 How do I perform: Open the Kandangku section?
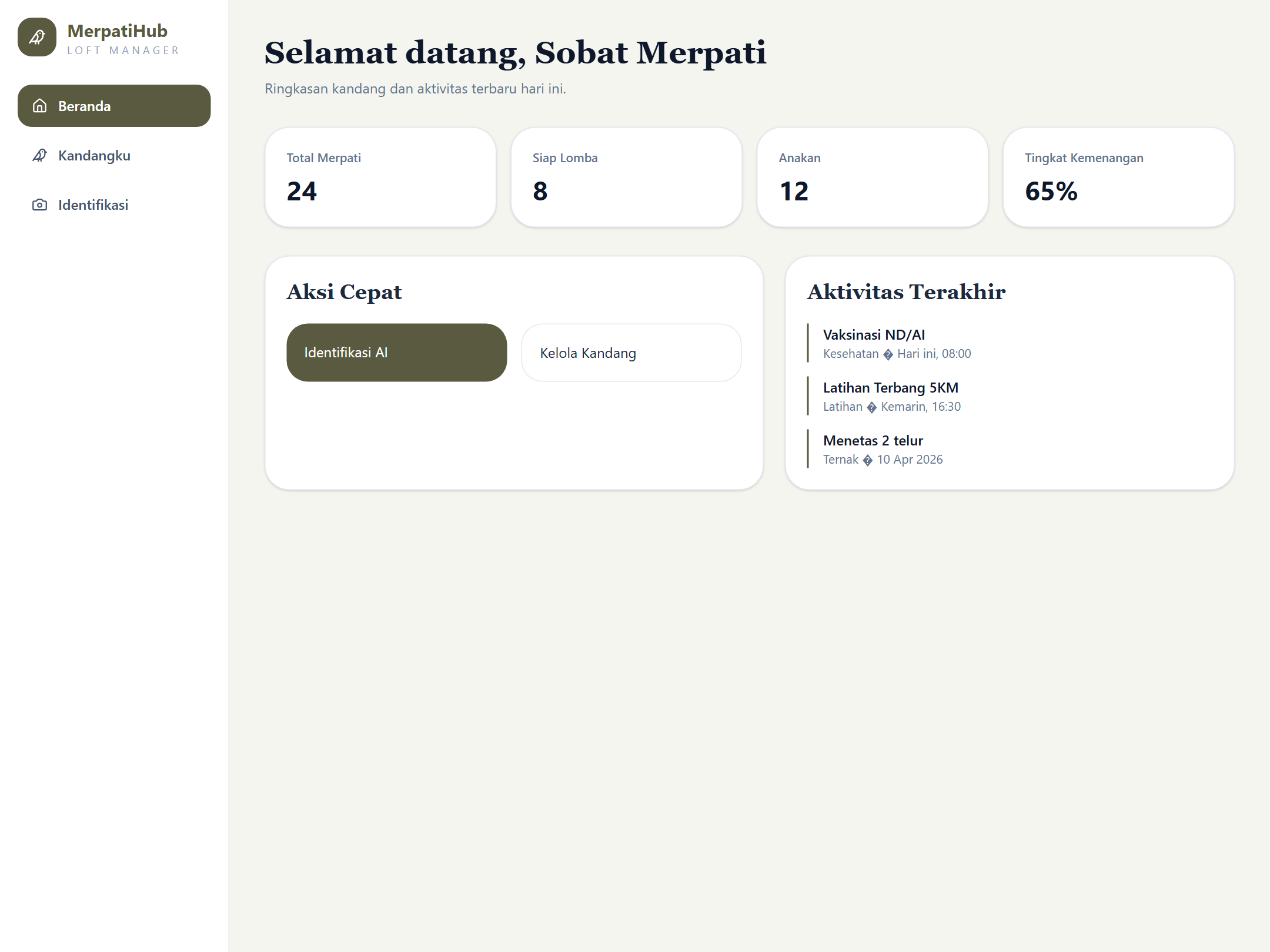[94, 156]
